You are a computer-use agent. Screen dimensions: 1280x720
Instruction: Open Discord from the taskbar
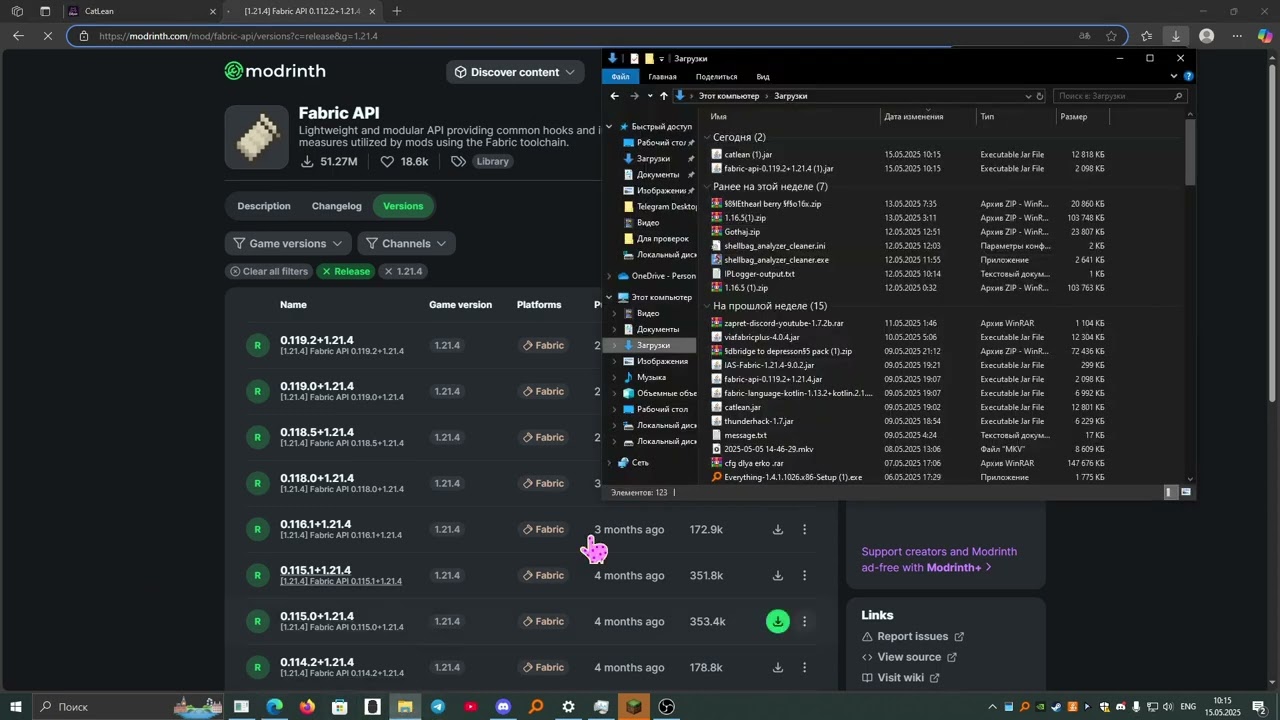pyautogui.click(x=503, y=707)
